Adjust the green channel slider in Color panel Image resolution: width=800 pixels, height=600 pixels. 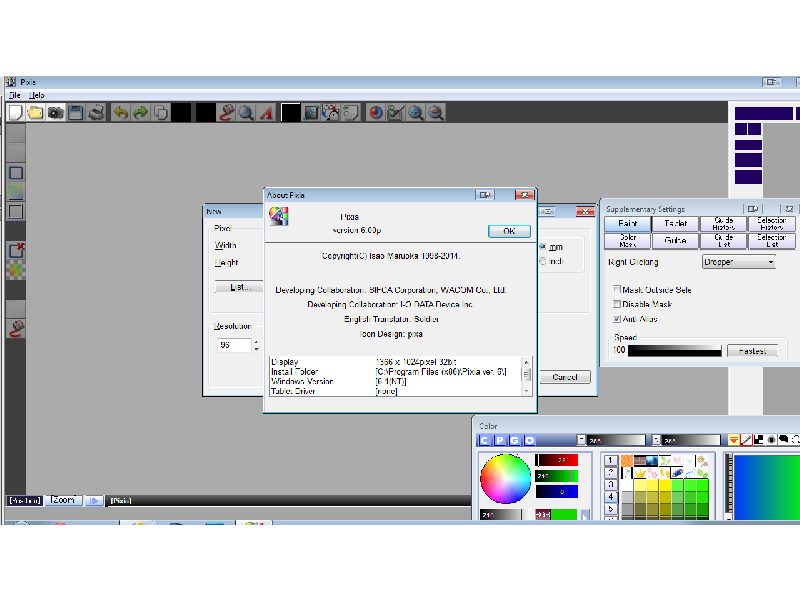point(557,476)
